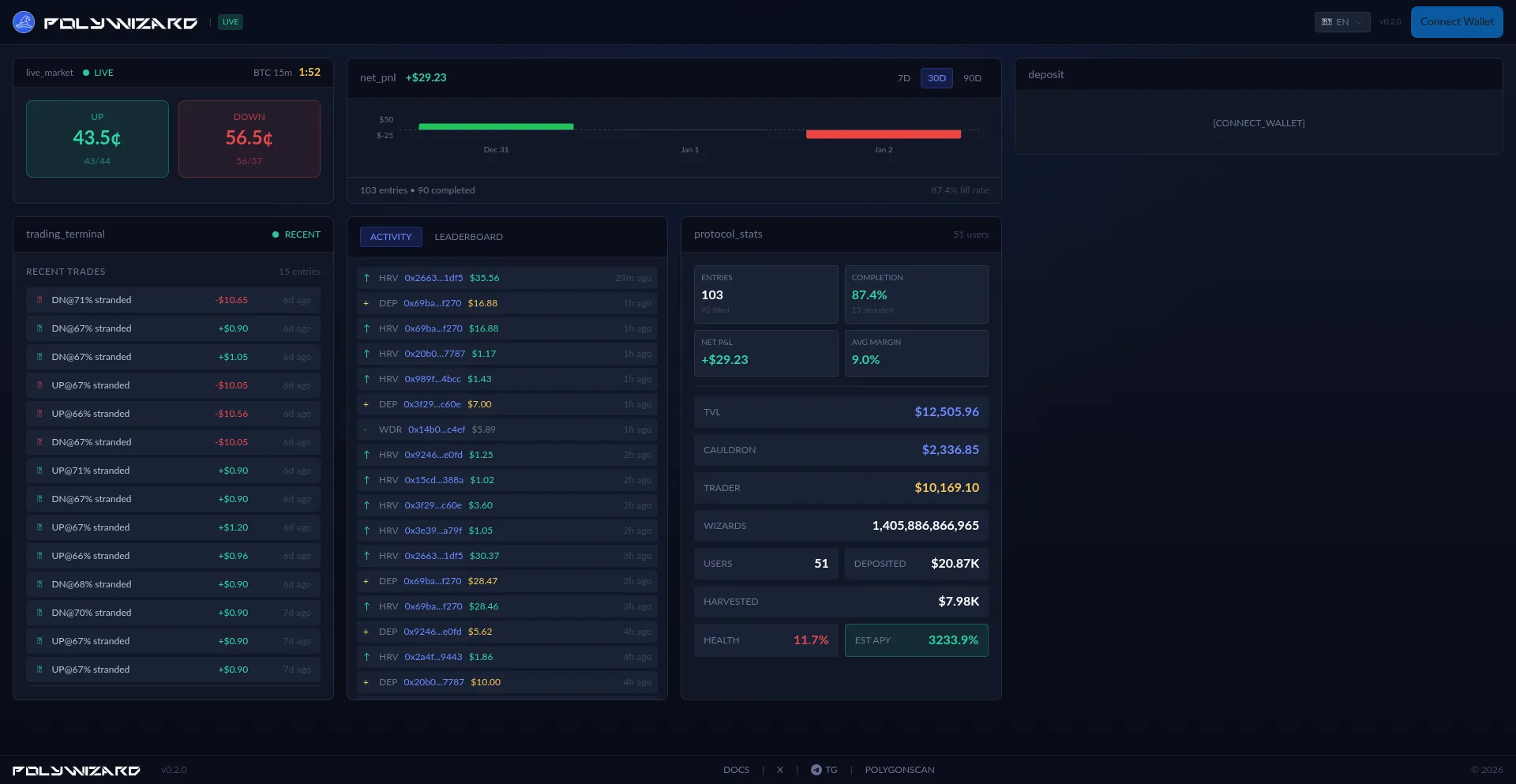Switch the chart to 30D range
The image size is (1516, 784).
pos(936,78)
